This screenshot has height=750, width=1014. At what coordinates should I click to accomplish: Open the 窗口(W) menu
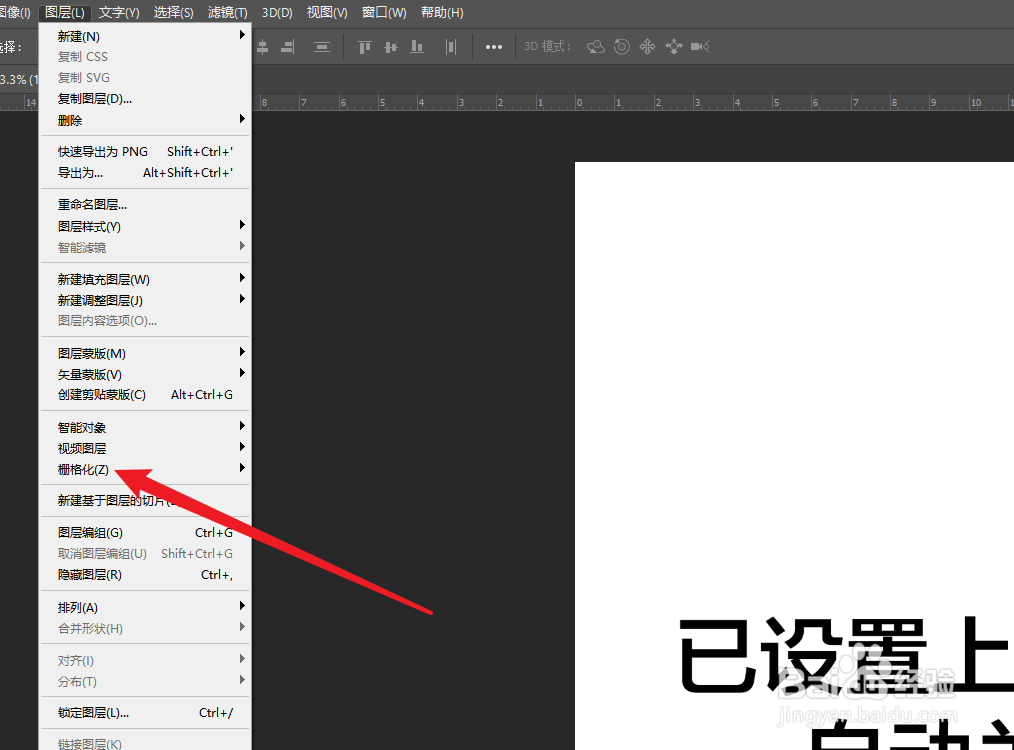(x=384, y=12)
